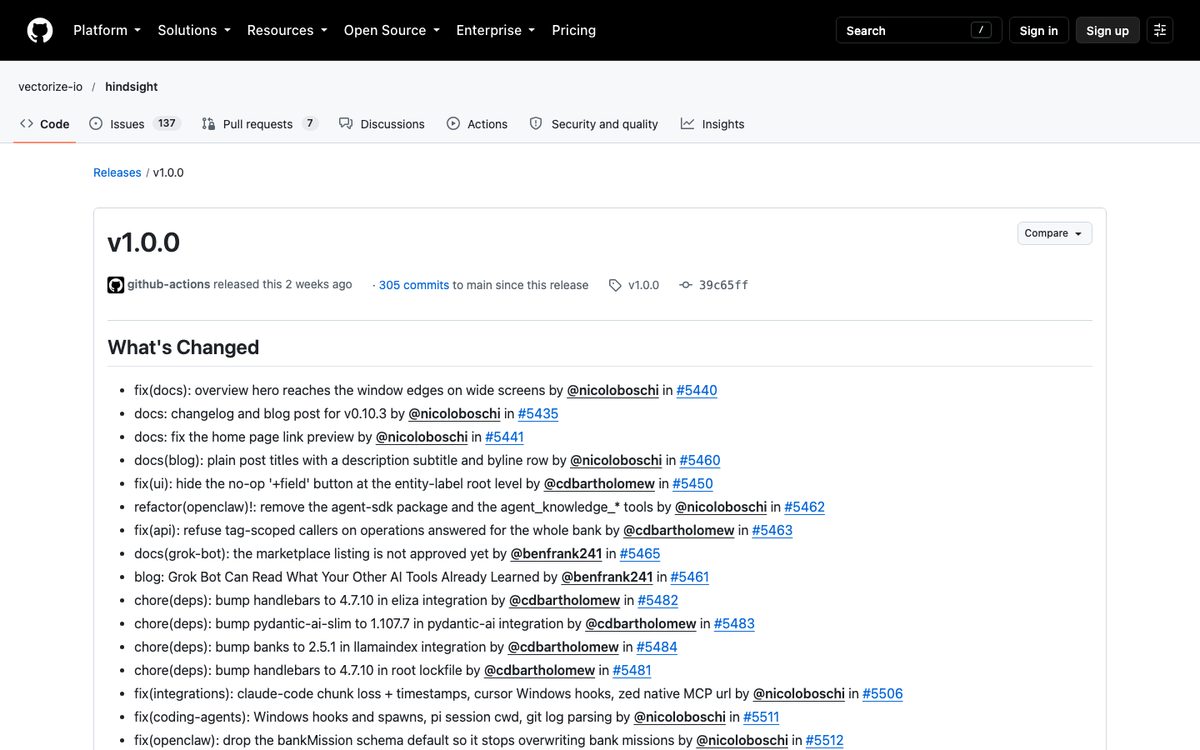Open the Insights tab

[713, 124]
